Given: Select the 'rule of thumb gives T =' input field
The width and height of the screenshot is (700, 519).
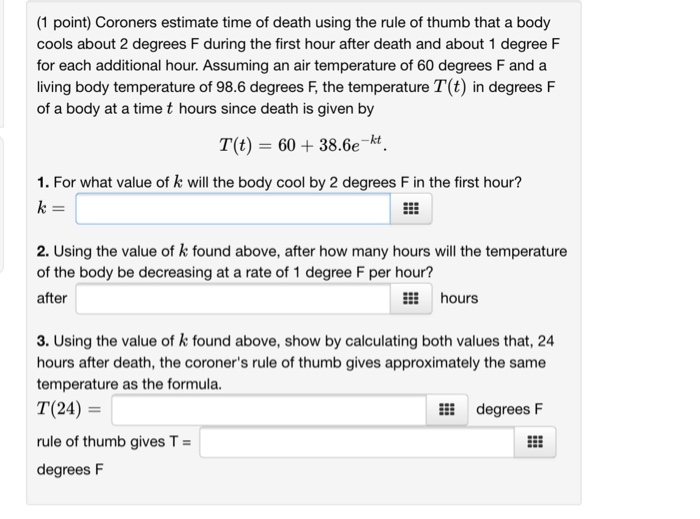Looking at the screenshot, I should pyautogui.click(x=360, y=441).
